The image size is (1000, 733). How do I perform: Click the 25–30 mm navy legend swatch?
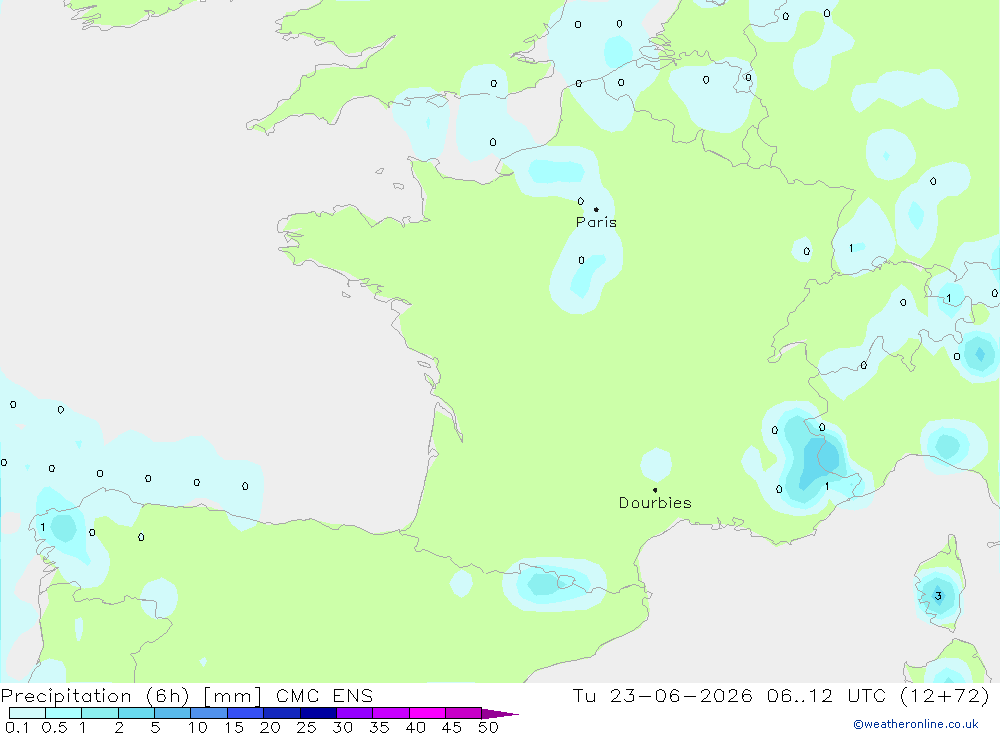[x=318, y=713]
